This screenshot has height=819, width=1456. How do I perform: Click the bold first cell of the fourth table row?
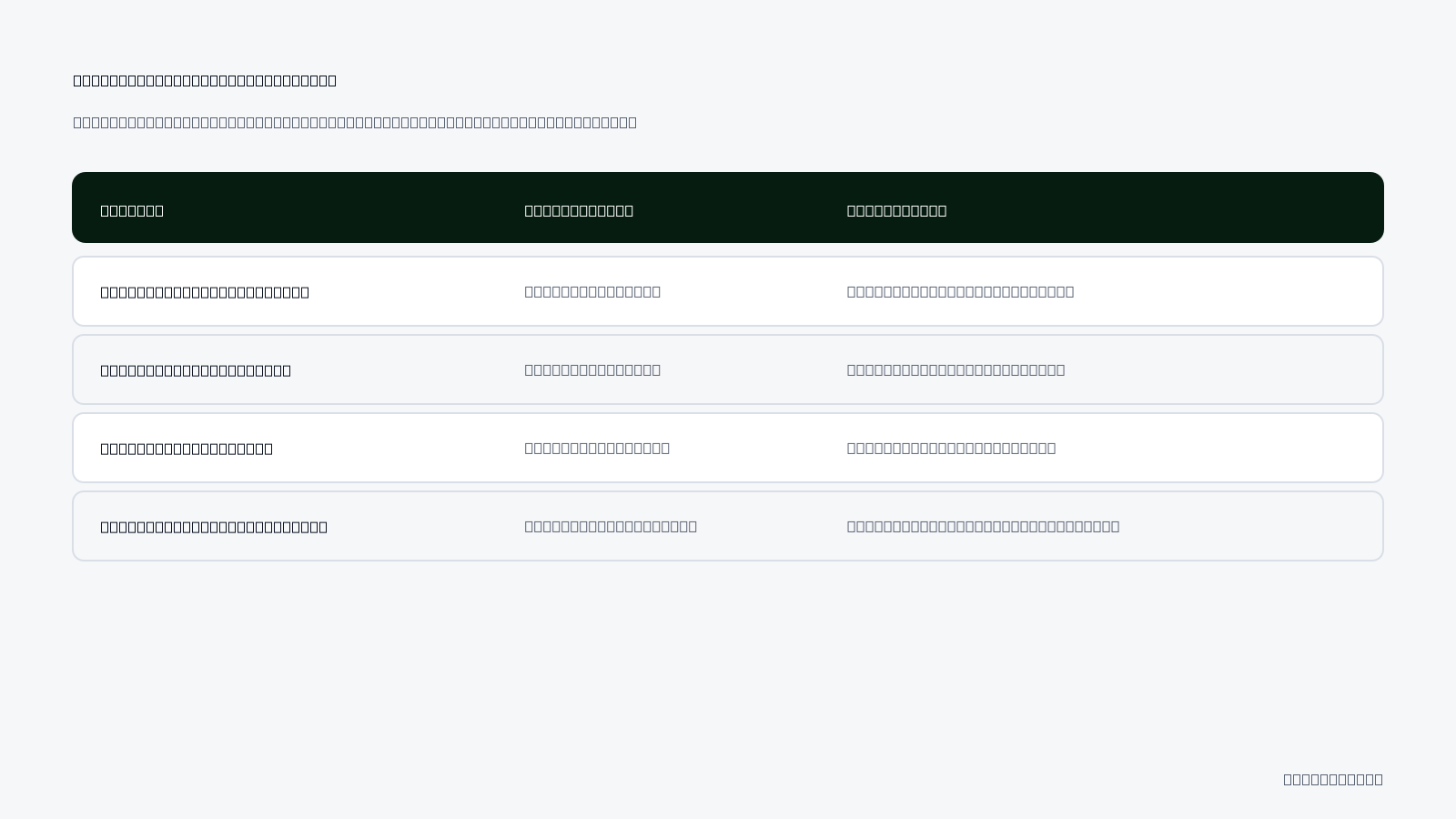point(214,527)
